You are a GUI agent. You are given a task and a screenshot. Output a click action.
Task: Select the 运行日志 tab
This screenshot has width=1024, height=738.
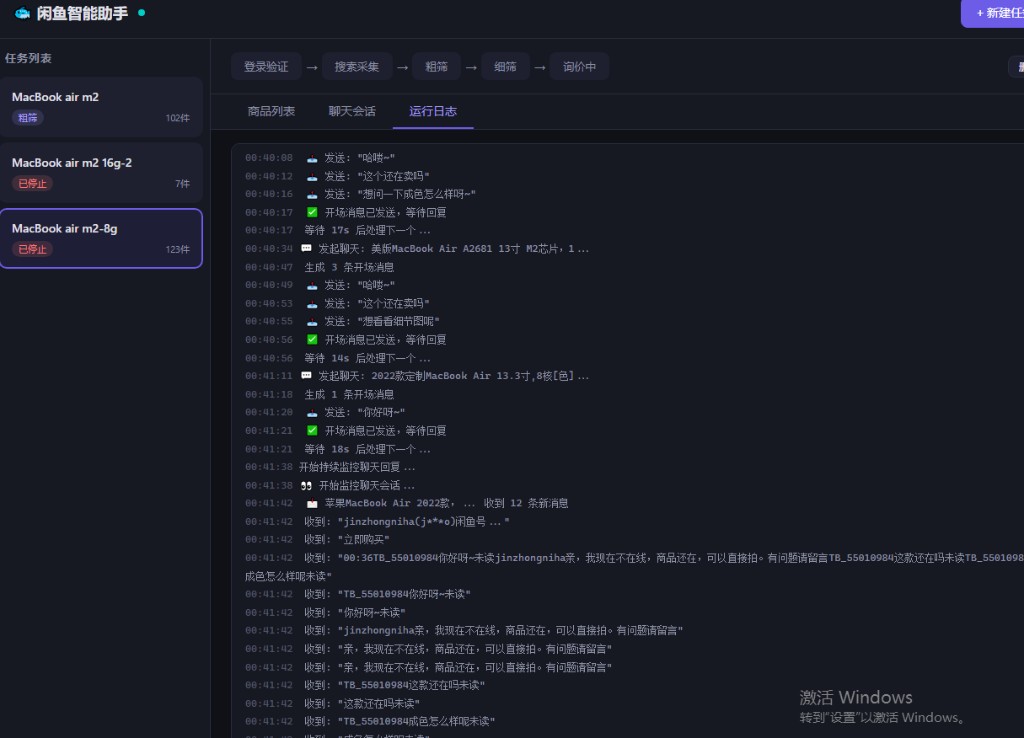[x=433, y=111]
